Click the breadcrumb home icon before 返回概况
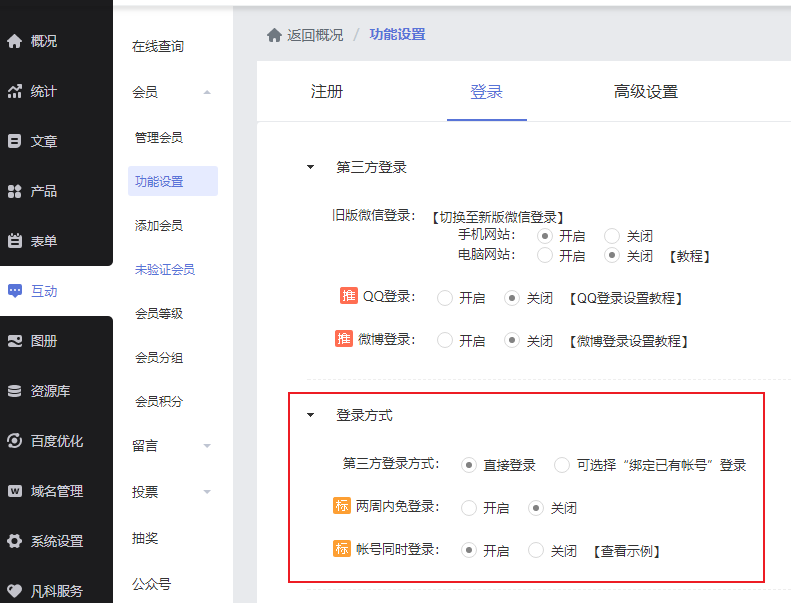The width and height of the screenshot is (791, 603). pyautogui.click(x=274, y=35)
